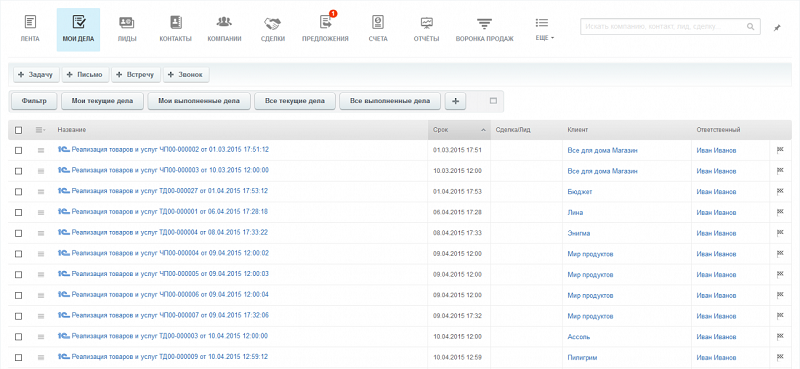This screenshot has width=800, height=369.
Task: Open the Лиды section icon
Action: tap(126, 22)
